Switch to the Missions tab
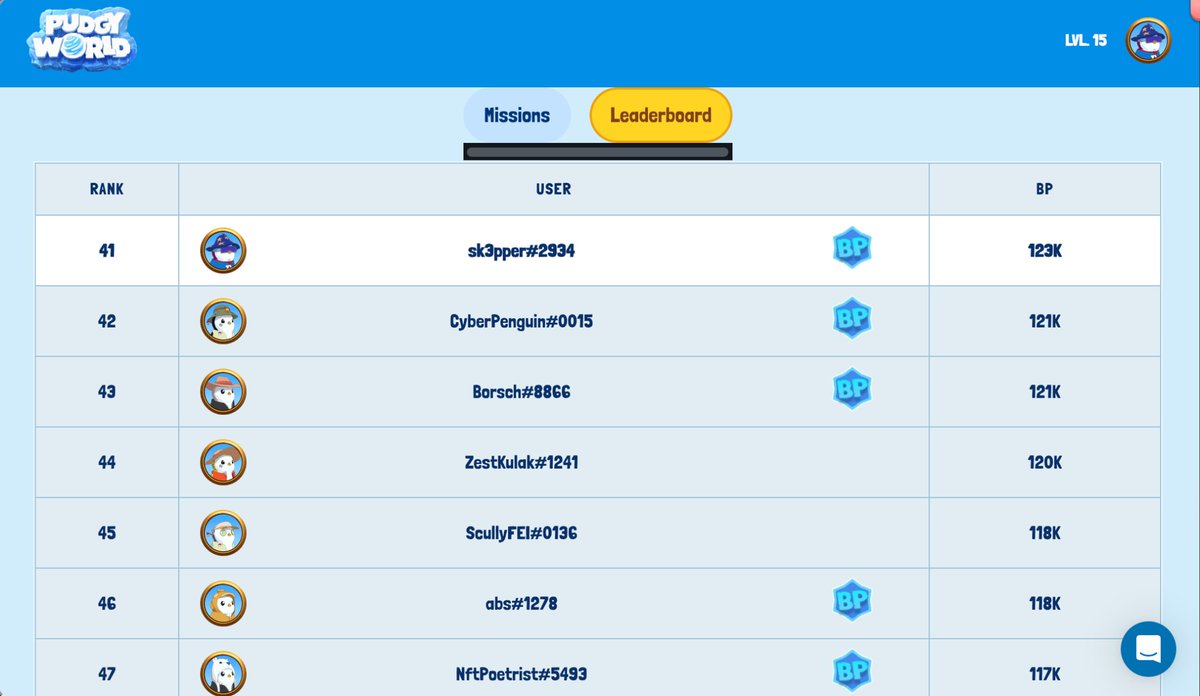Screen dimensions: 1200x696 point(516,114)
